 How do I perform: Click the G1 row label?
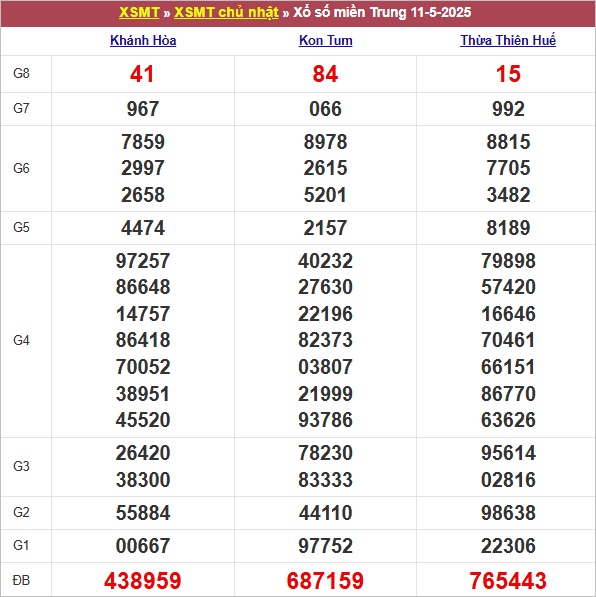(x=21, y=546)
